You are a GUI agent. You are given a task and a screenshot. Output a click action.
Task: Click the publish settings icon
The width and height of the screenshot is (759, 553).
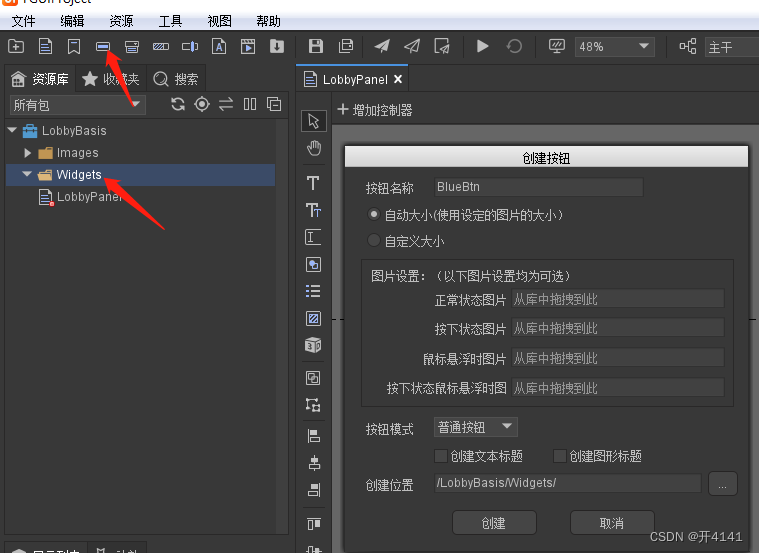(442, 46)
